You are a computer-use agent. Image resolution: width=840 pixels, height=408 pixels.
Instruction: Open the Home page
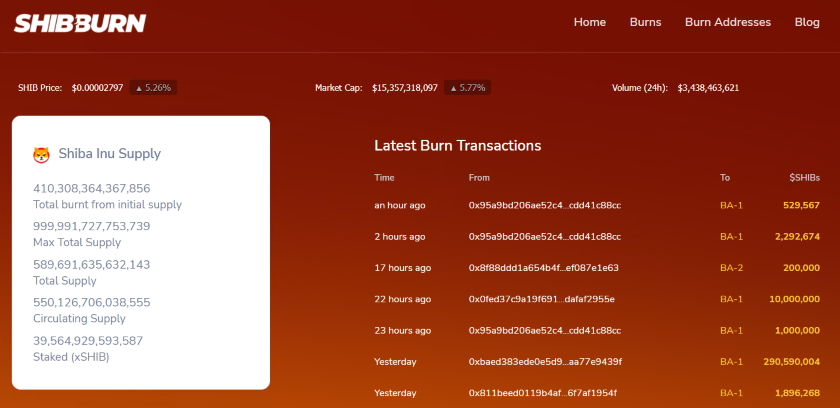[x=589, y=22]
